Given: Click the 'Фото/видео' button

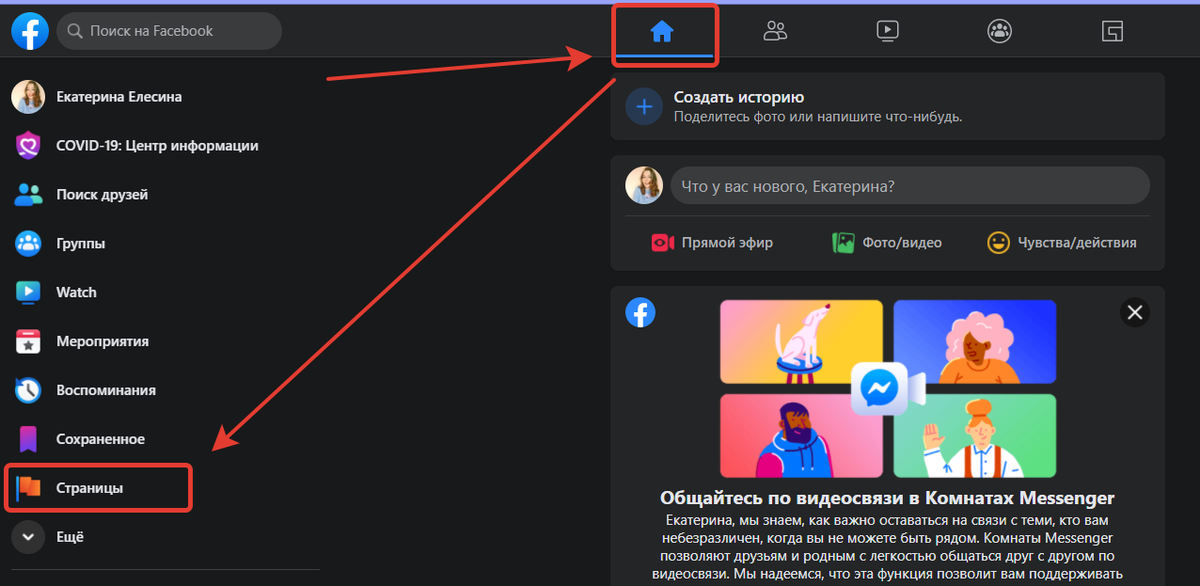Looking at the screenshot, I should [887, 243].
